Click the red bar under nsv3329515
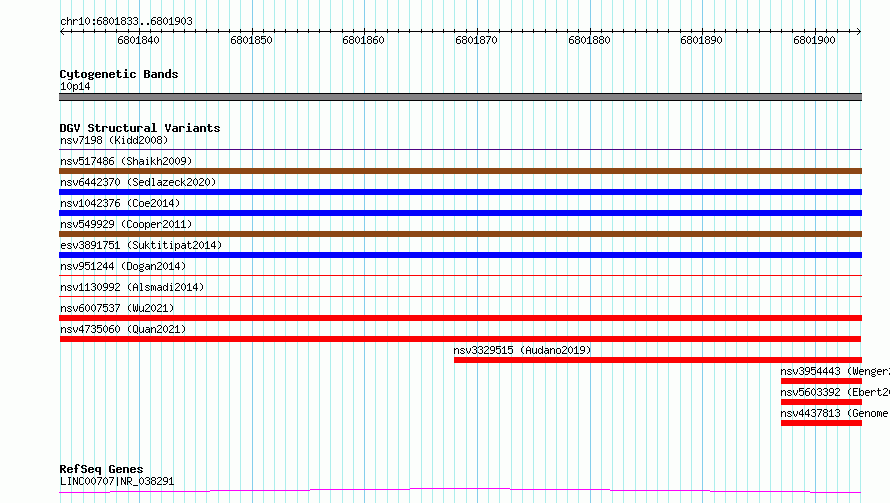The height and width of the screenshot is (503, 890). tap(658, 360)
